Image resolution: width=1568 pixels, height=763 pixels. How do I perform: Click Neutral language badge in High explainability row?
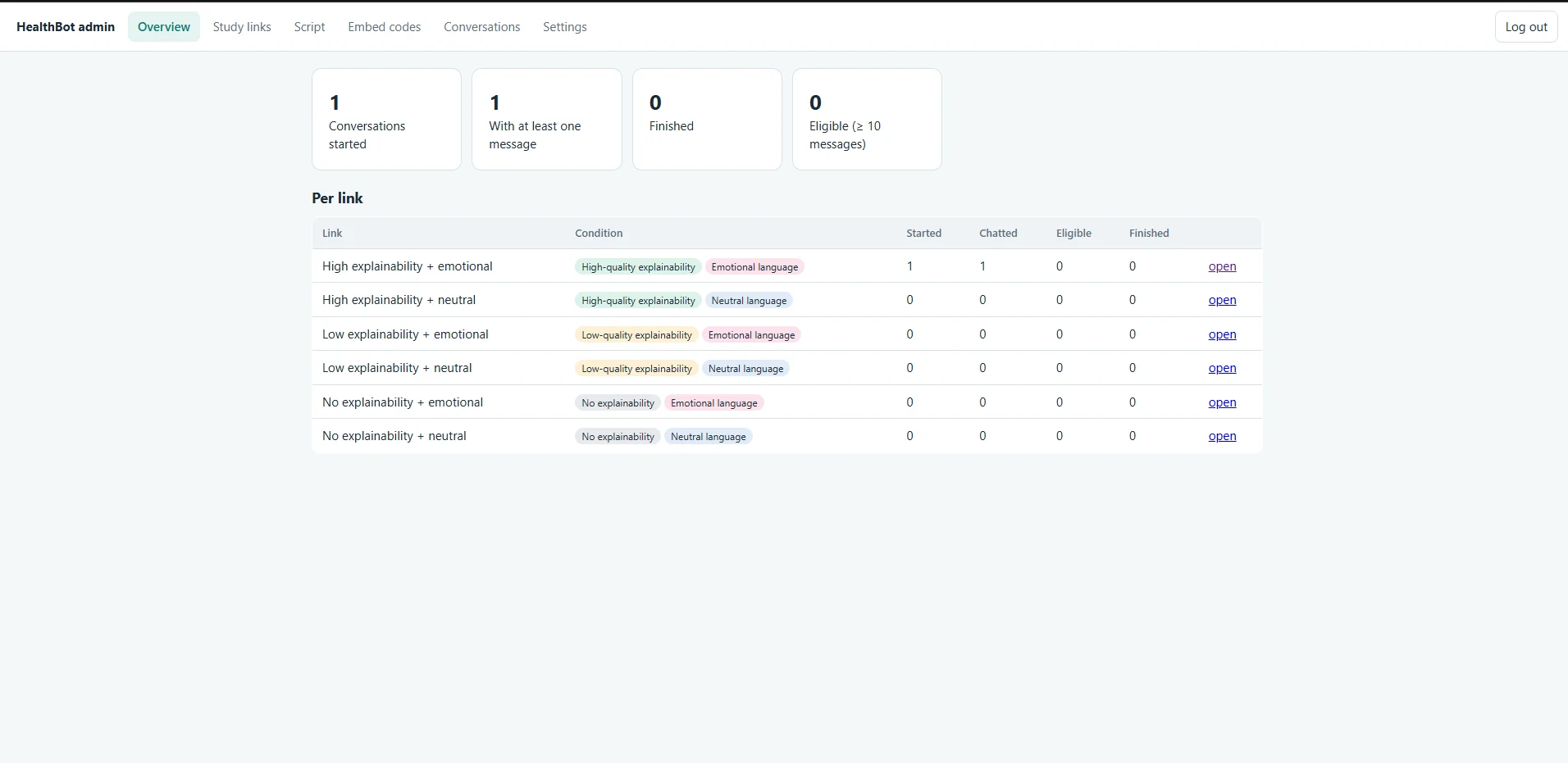[749, 301]
